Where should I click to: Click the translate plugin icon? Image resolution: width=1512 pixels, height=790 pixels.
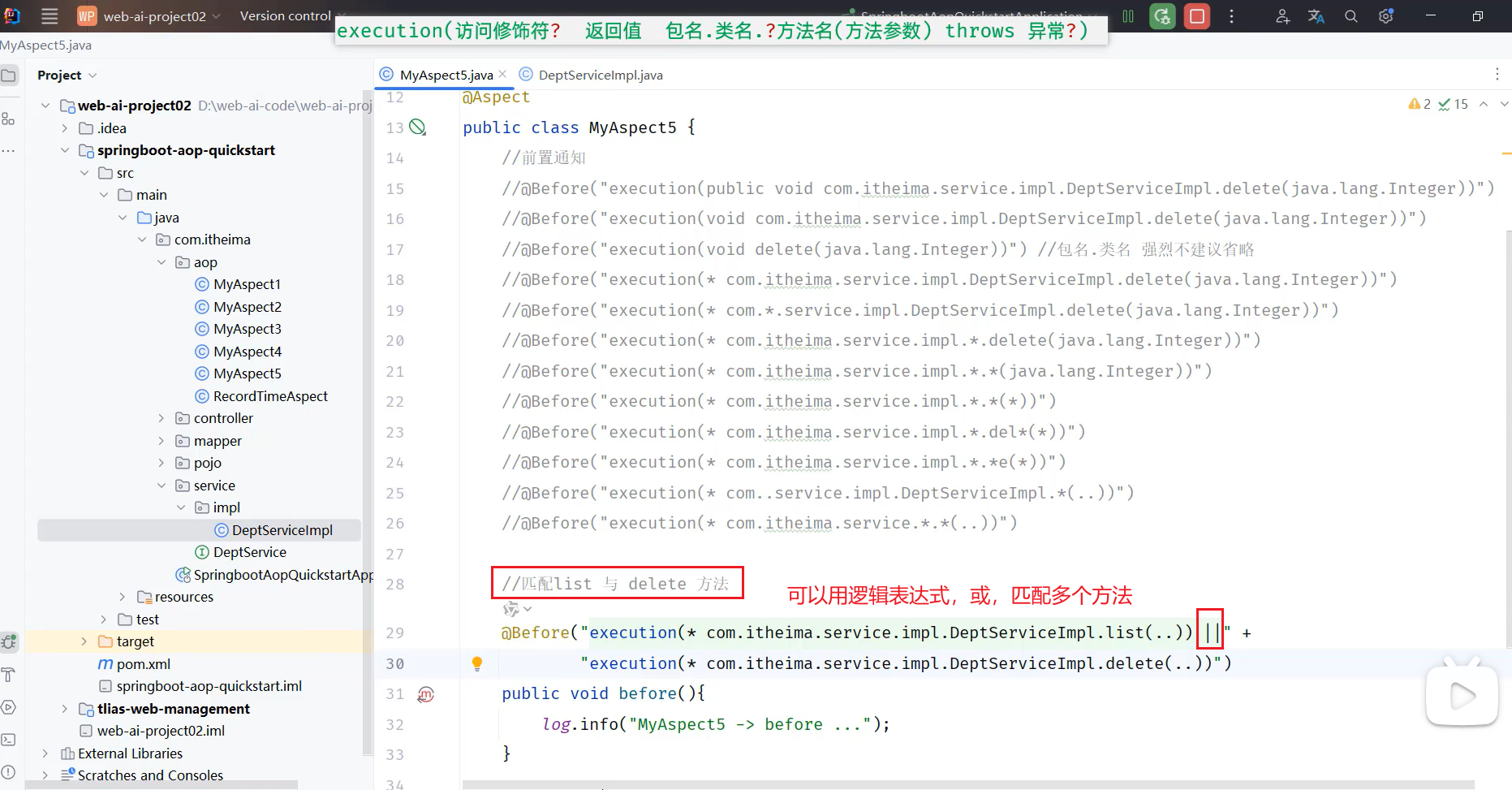1316,16
